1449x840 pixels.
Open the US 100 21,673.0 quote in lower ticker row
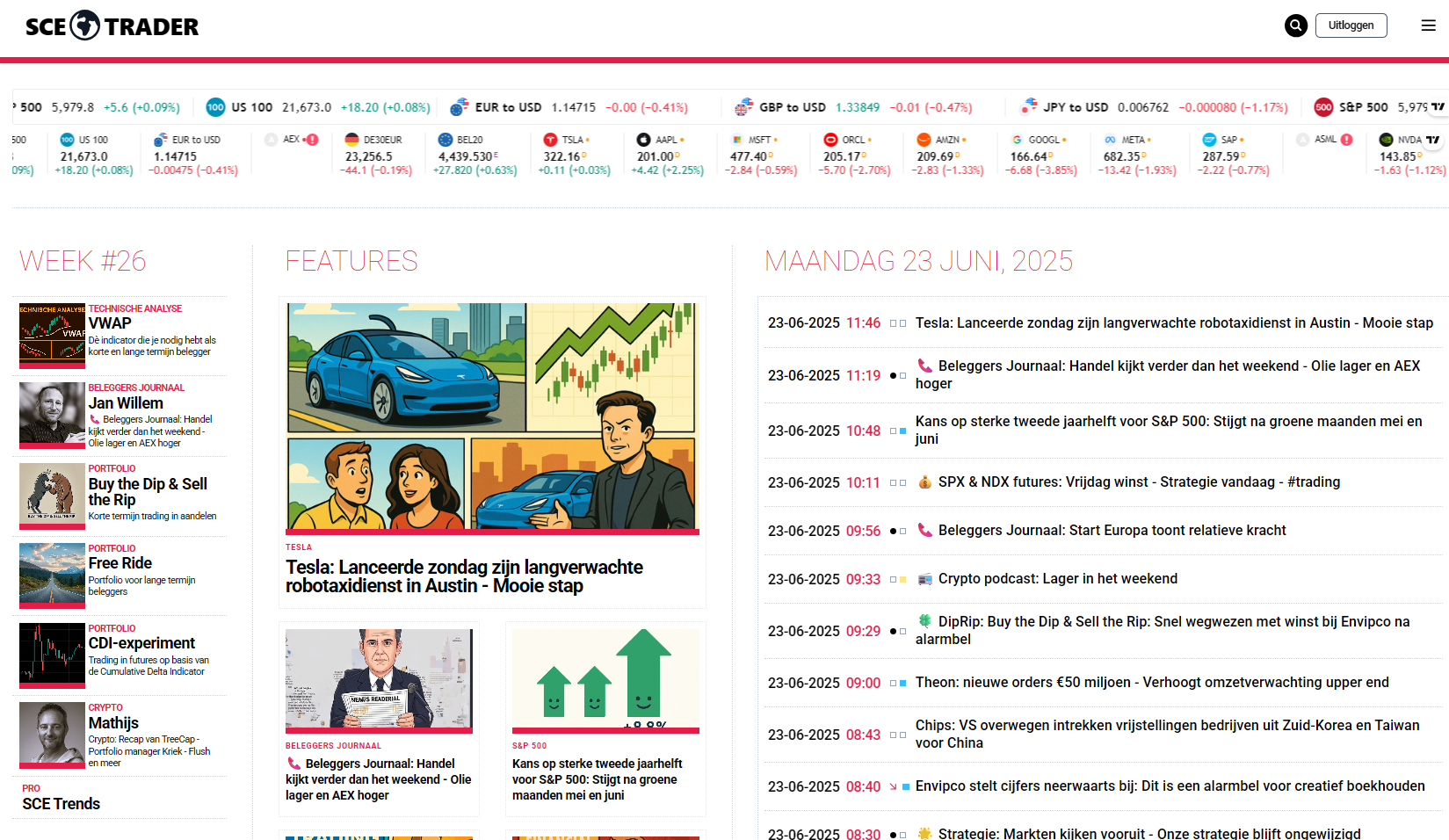pos(94,155)
